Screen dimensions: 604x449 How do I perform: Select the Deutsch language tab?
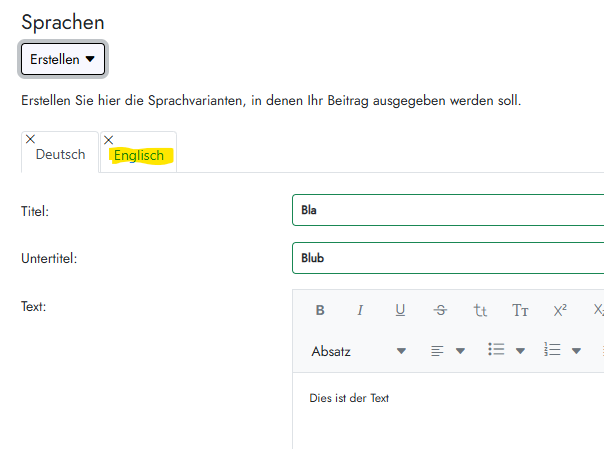60,155
